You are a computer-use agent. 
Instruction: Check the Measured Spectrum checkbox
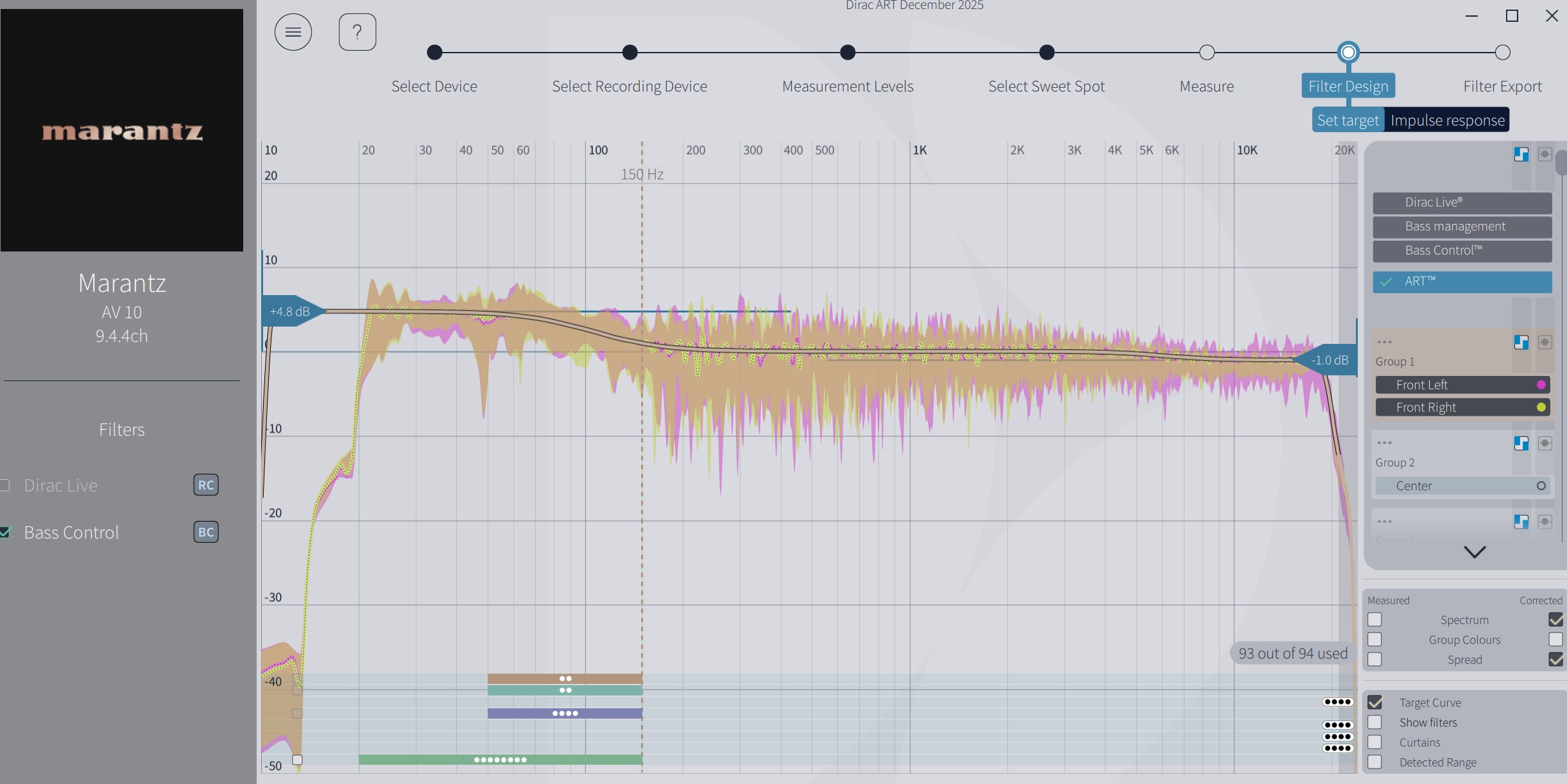click(x=1374, y=620)
